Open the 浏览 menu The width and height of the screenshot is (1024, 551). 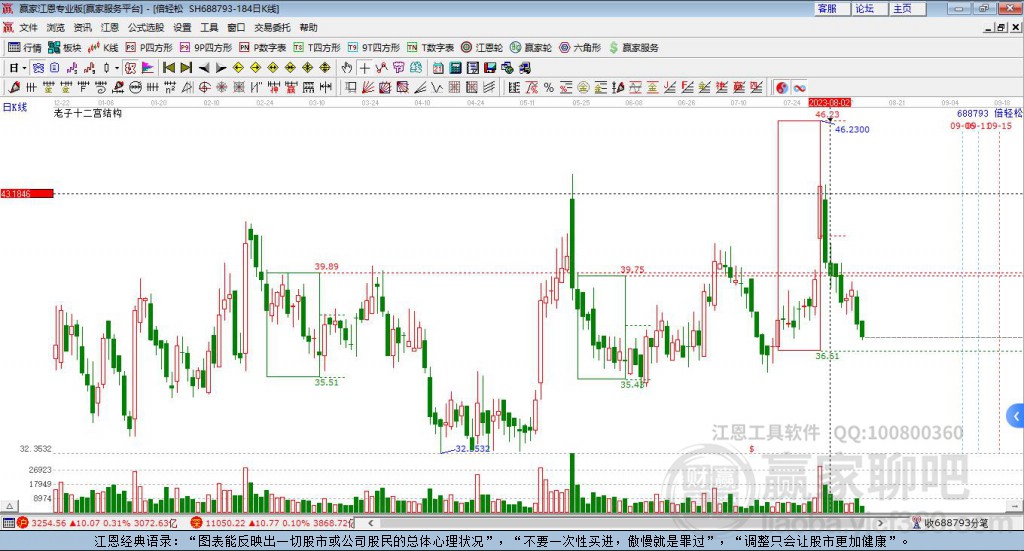tap(56, 27)
